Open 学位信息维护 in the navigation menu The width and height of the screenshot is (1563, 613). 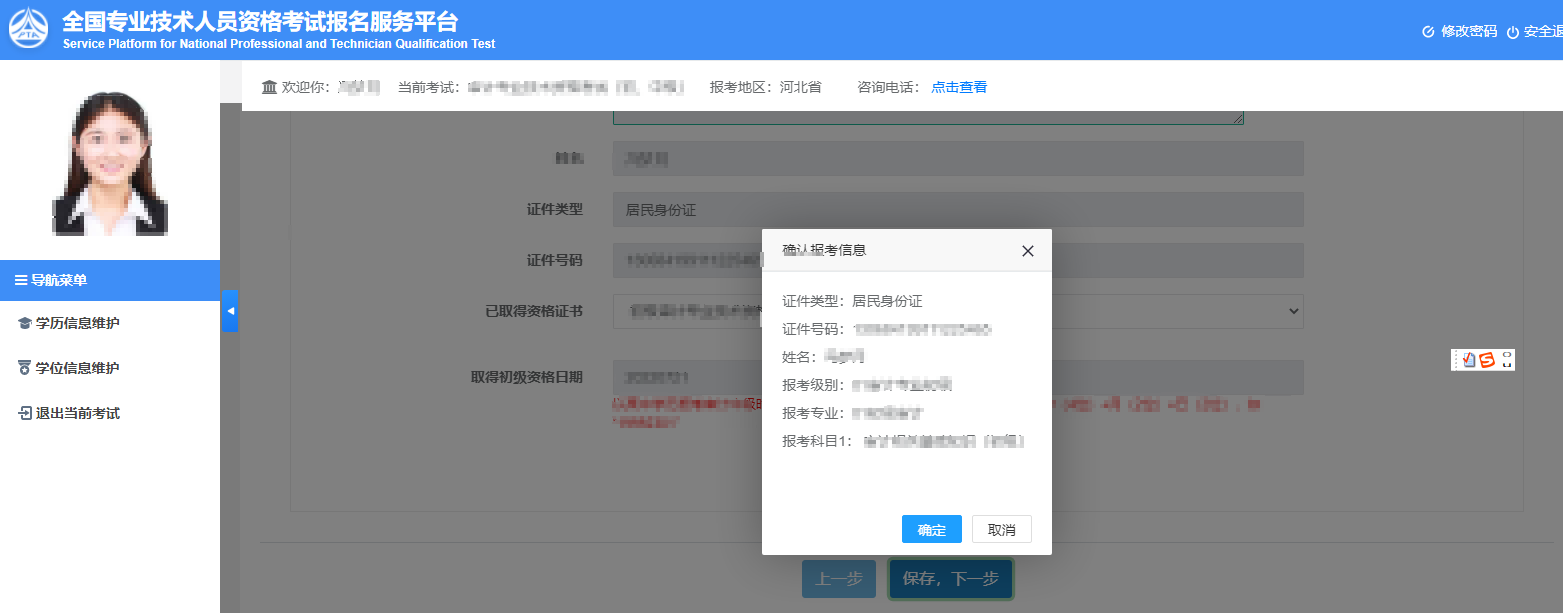(77, 368)
